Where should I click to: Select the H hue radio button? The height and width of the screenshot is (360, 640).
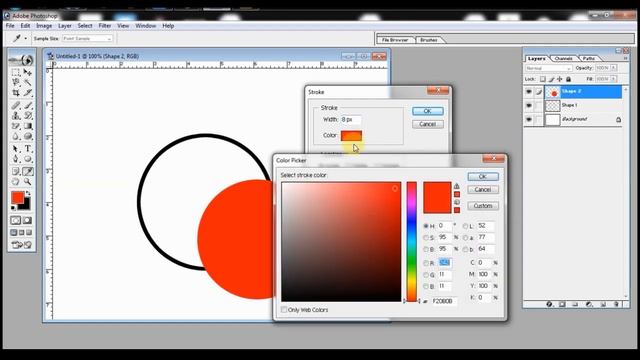[426, 226]
